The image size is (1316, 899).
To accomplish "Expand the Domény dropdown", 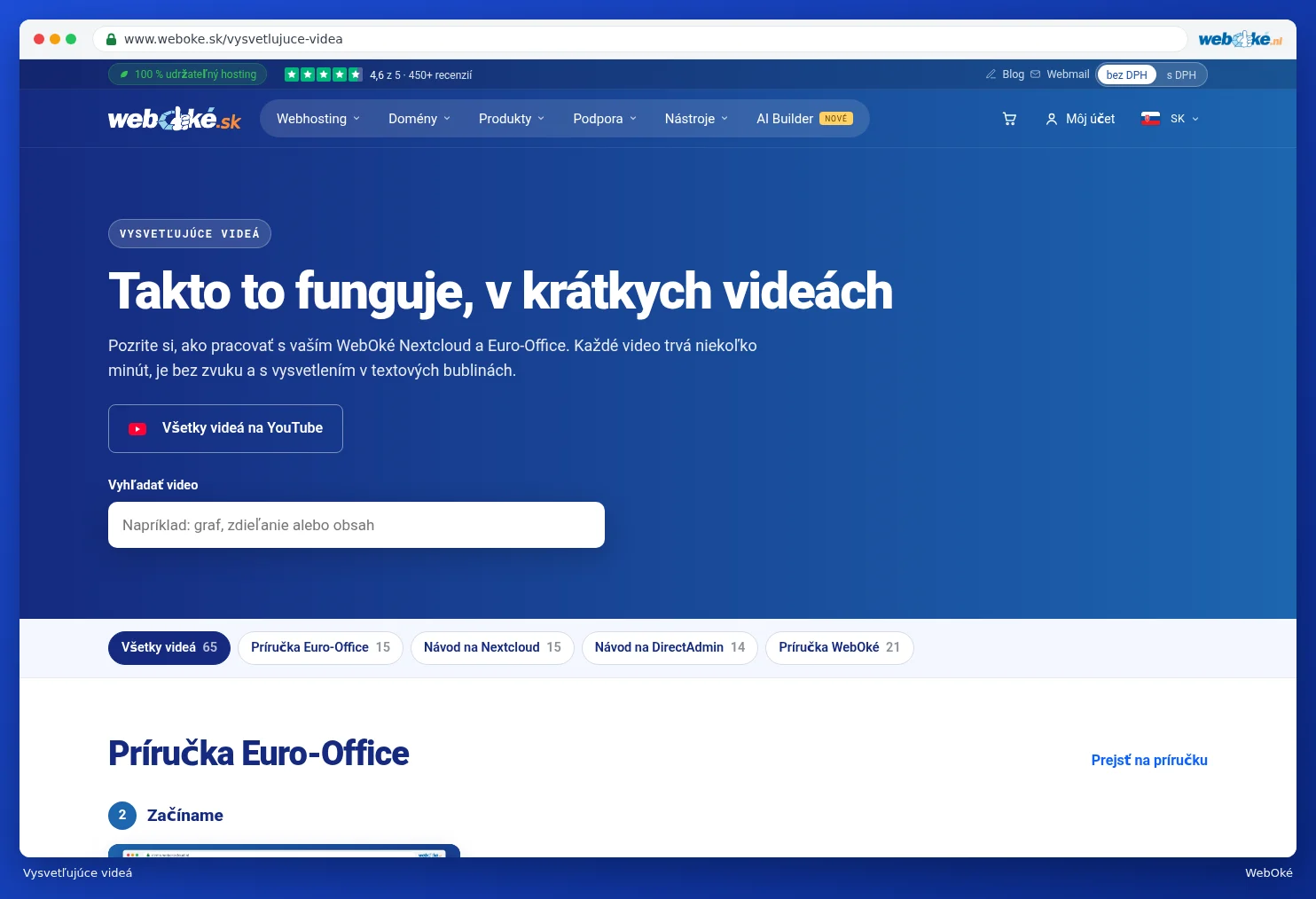I will click(x=419, y=119).
